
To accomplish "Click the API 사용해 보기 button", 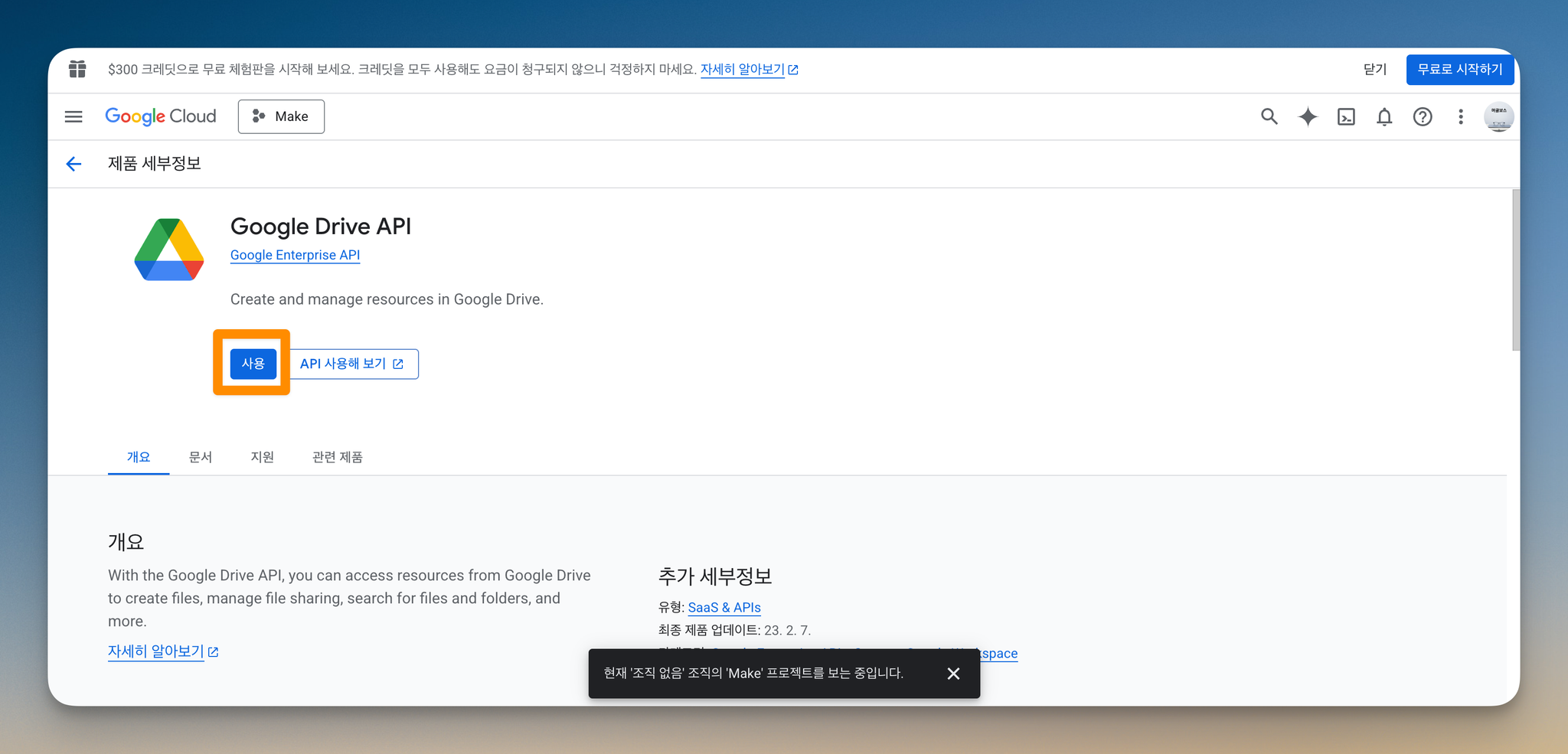I will 353,364.
